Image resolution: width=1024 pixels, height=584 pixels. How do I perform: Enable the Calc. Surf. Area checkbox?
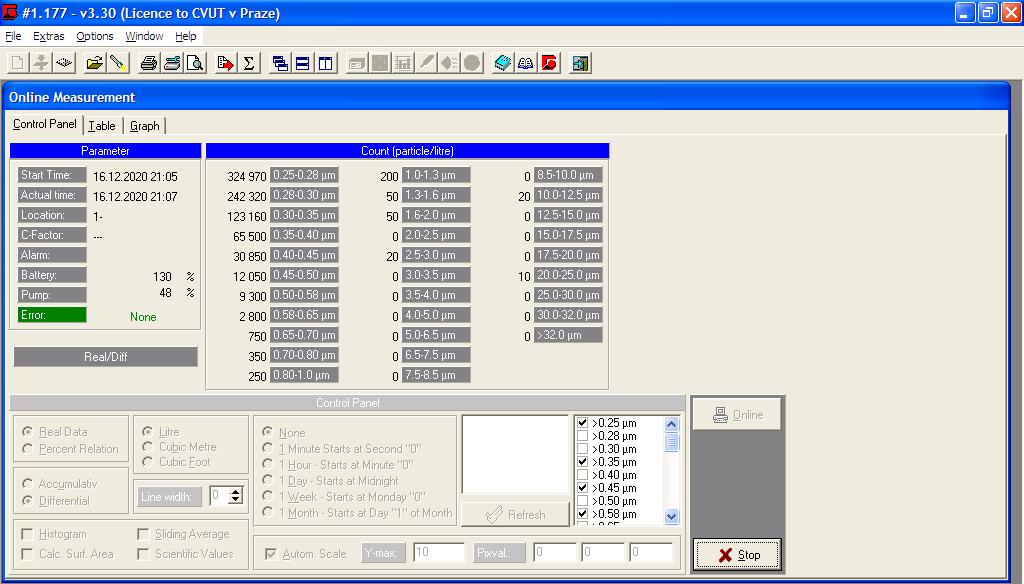[x=27, y=554]
